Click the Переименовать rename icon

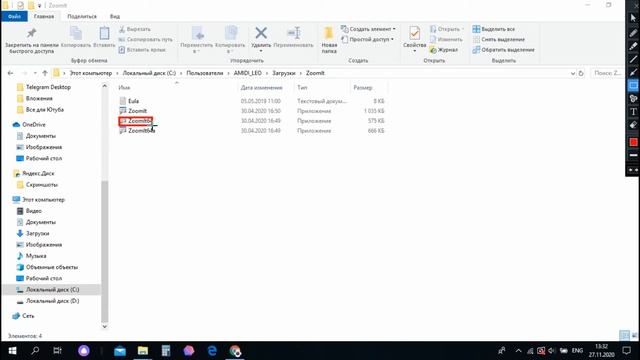(x=293, y=33)
